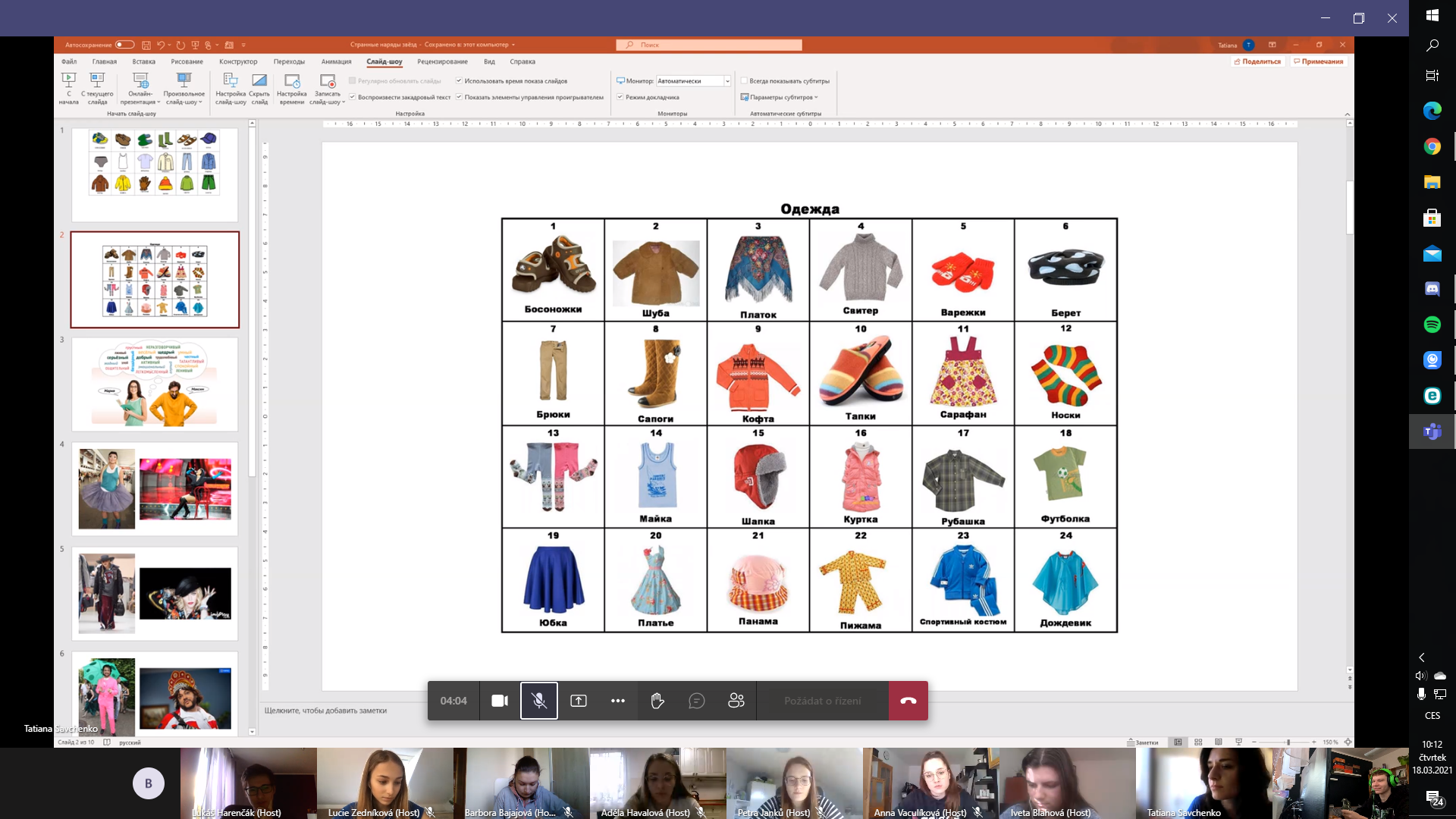This screenshot has width=1456, height=819.
Task: Open Примечания comments button
Action: click(1319, 61)
